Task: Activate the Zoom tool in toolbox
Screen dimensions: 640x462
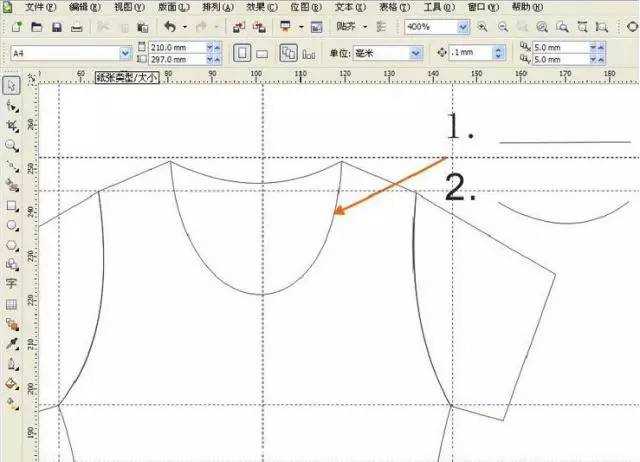Action: point(12,146)
